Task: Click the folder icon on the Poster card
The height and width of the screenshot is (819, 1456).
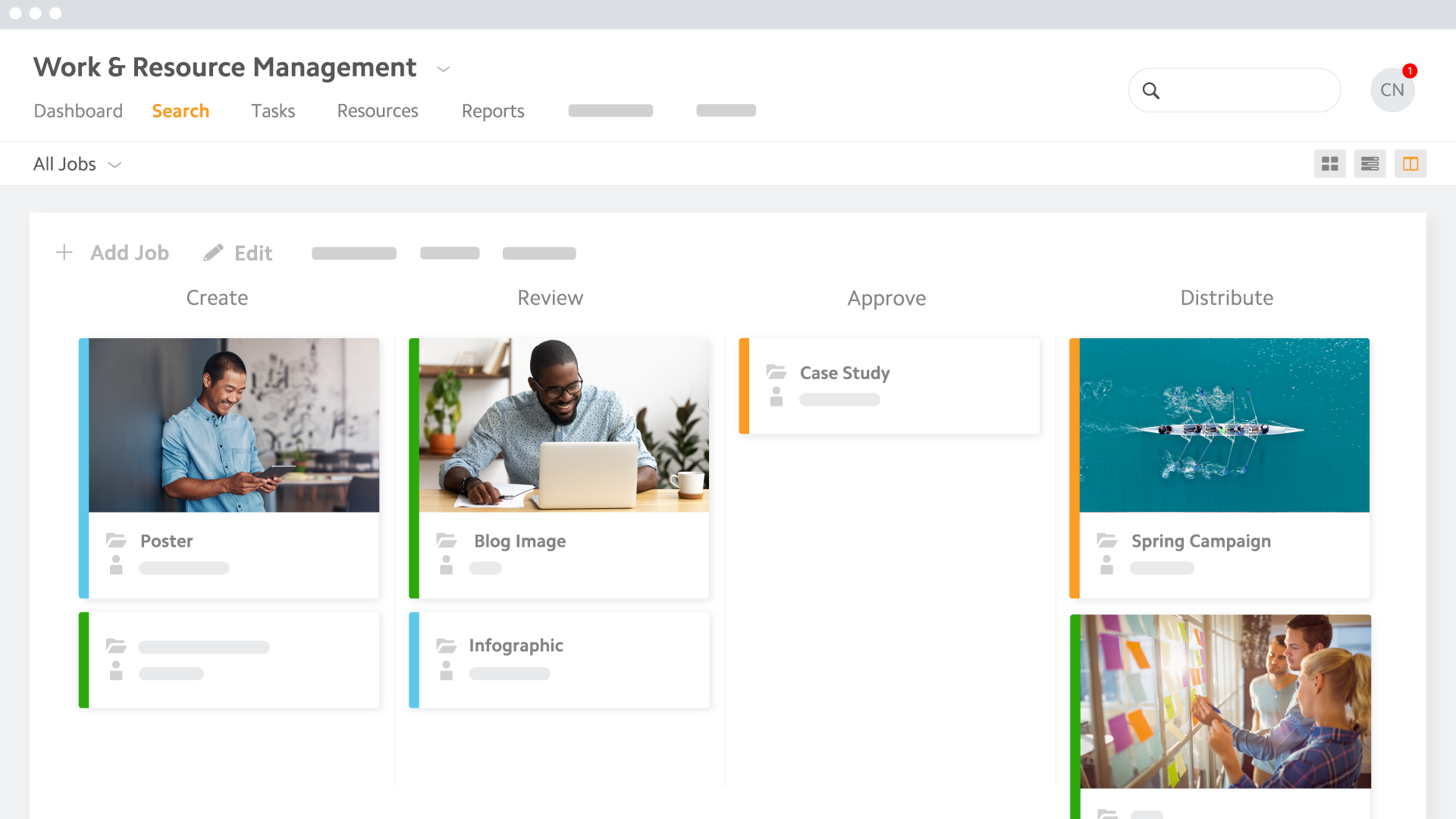Action: click(x=116, y=541)
